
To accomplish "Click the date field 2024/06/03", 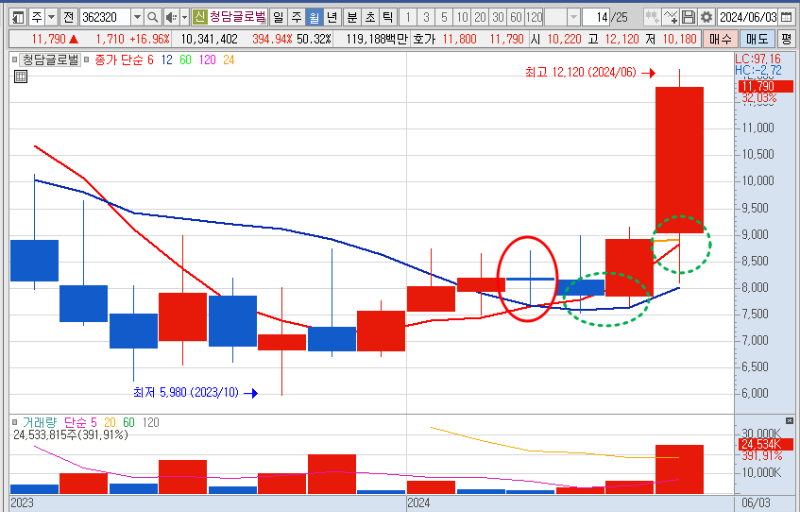I will point(747,17).
